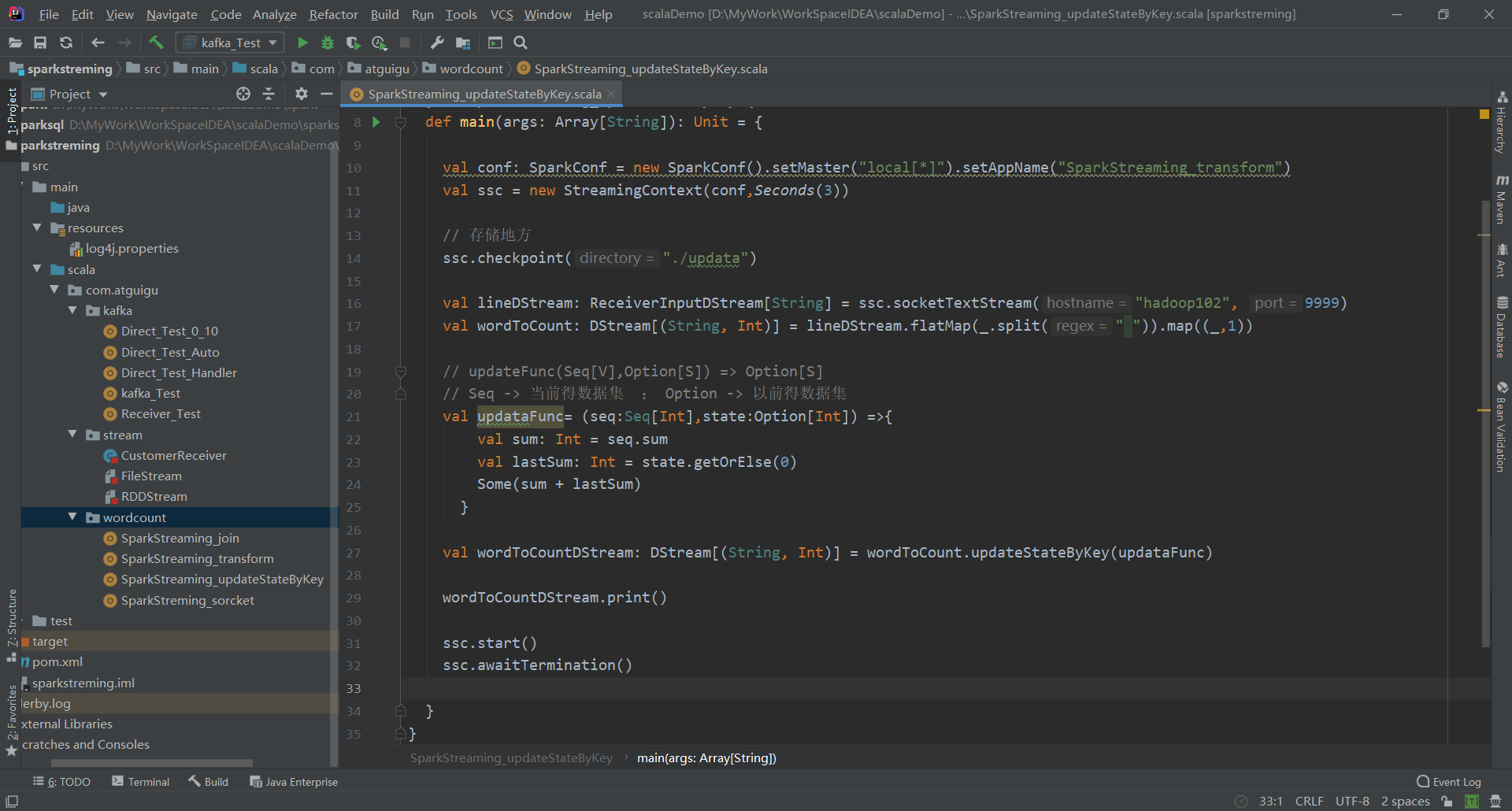Open the VCS menu

[x=502, y=14]
